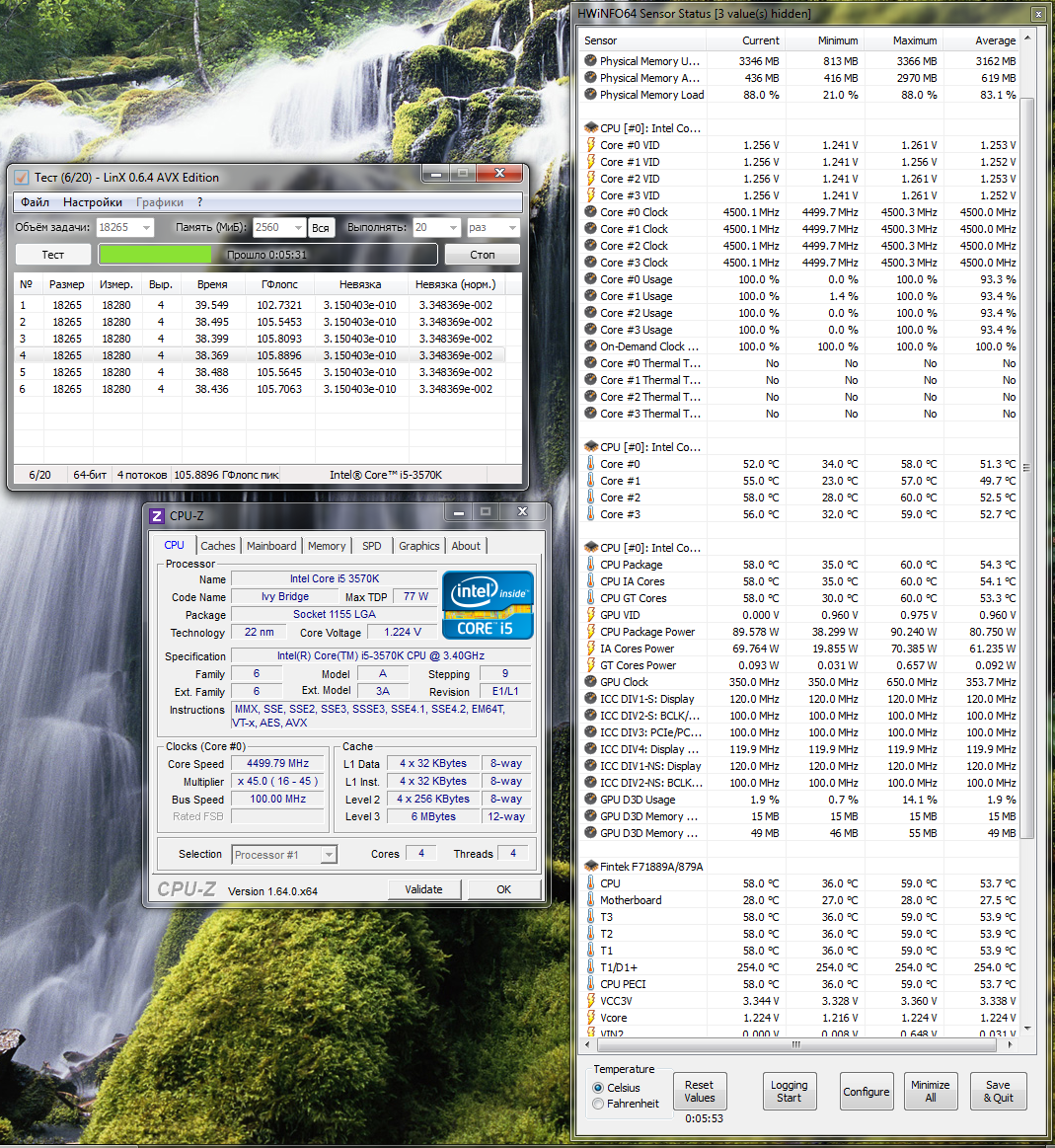
Task: Click the Sensor column header in HWiNFO64
Action: click(642, 40)
